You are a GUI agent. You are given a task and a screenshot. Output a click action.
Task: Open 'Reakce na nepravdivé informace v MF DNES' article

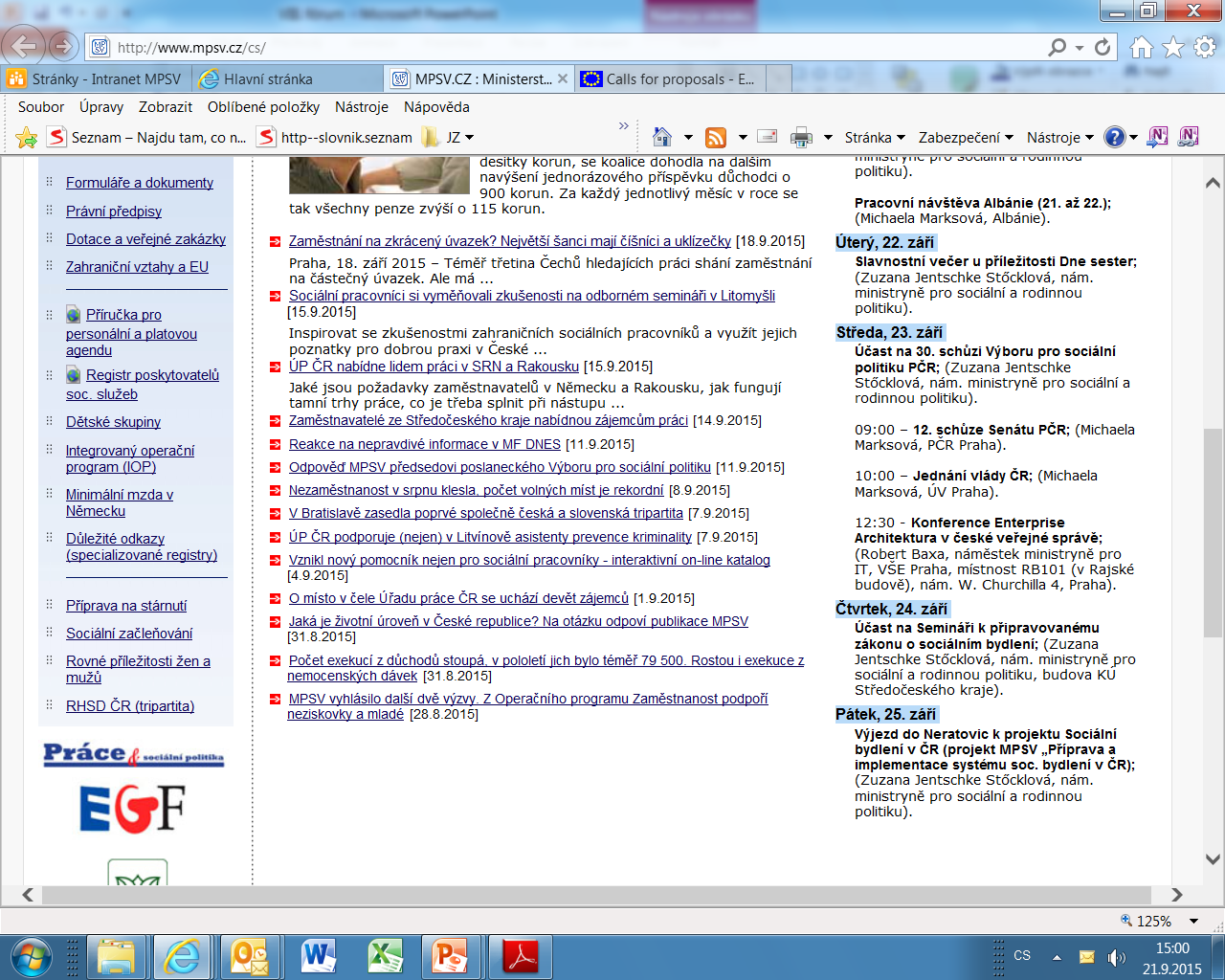(425, 444)
